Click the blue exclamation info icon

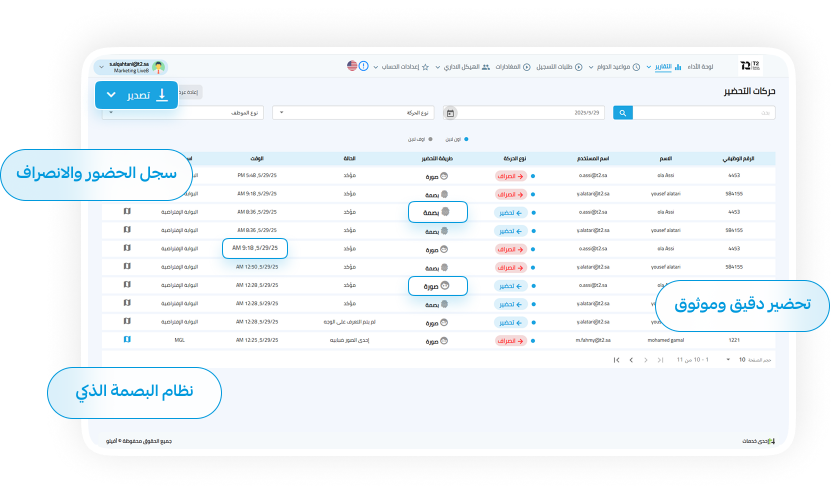tap(363, 66)
